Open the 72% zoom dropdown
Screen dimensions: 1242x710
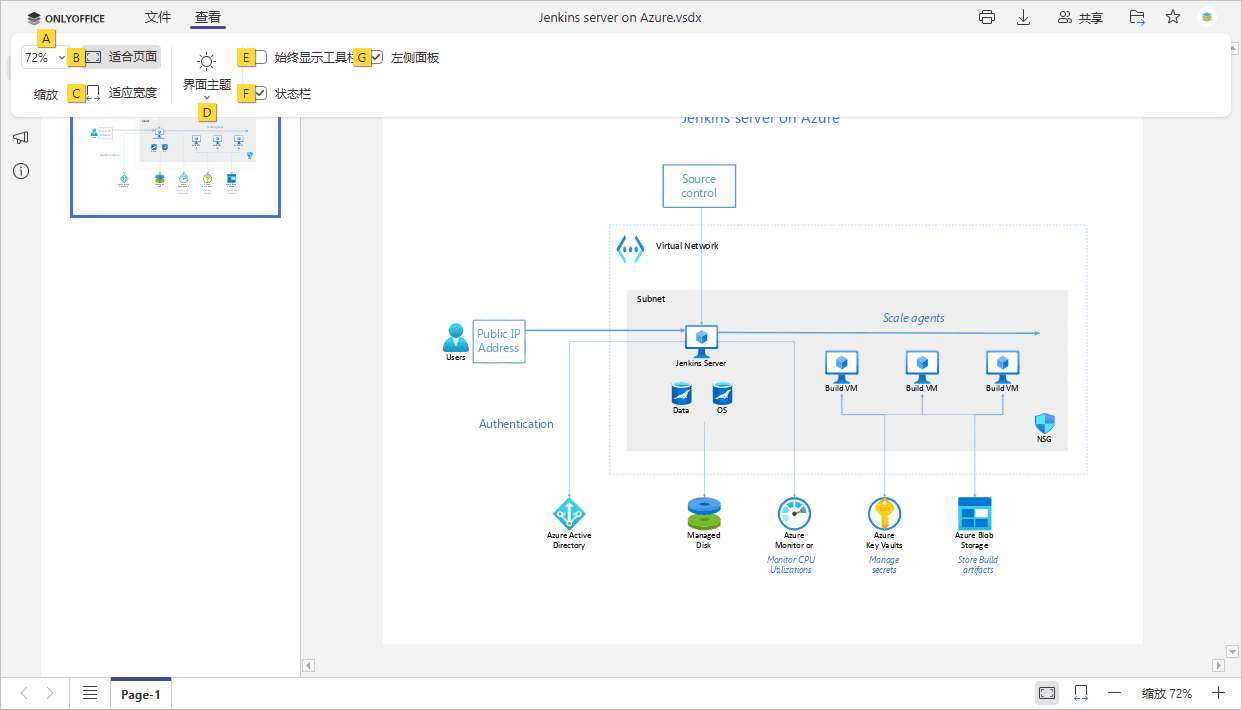click(45, 58)
